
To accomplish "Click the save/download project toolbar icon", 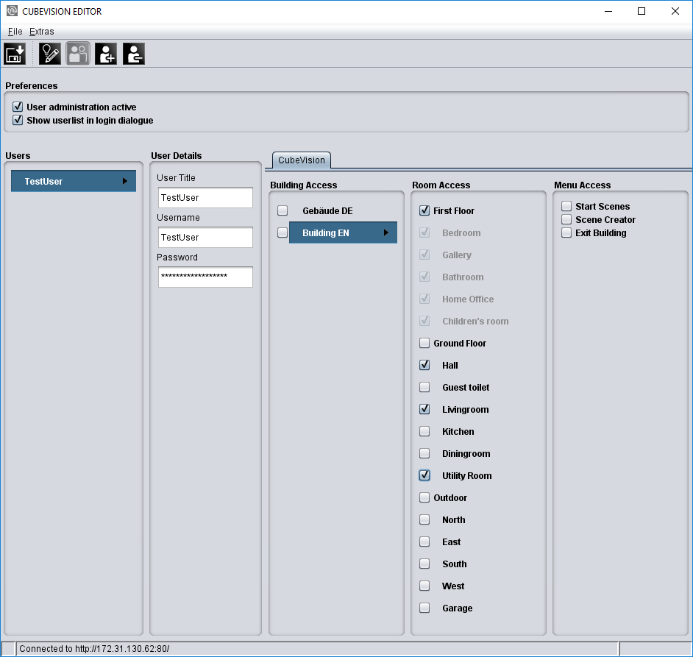I will click(15, 54).
